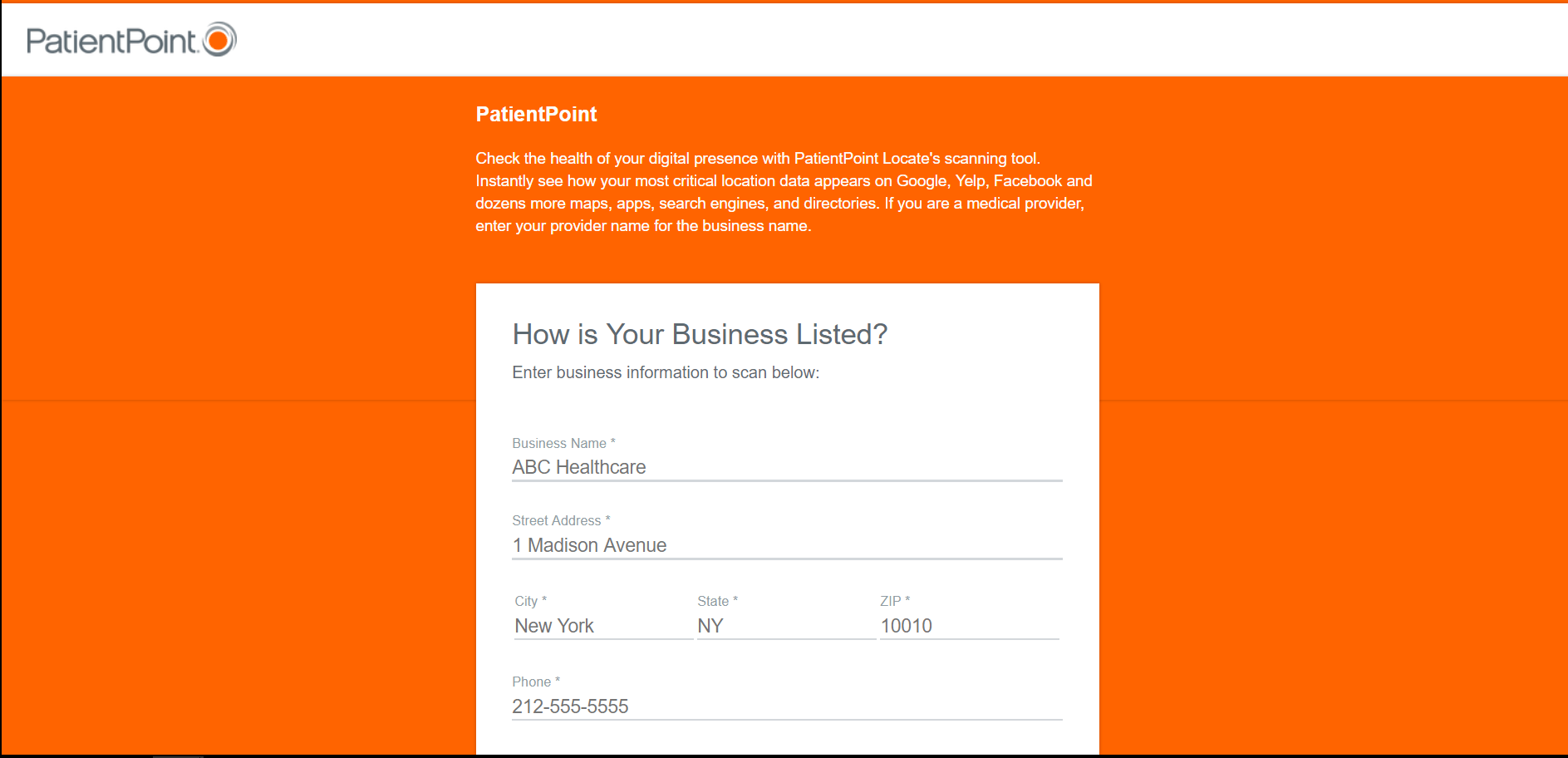Click the 'Phone *' field label

[536, 682]
